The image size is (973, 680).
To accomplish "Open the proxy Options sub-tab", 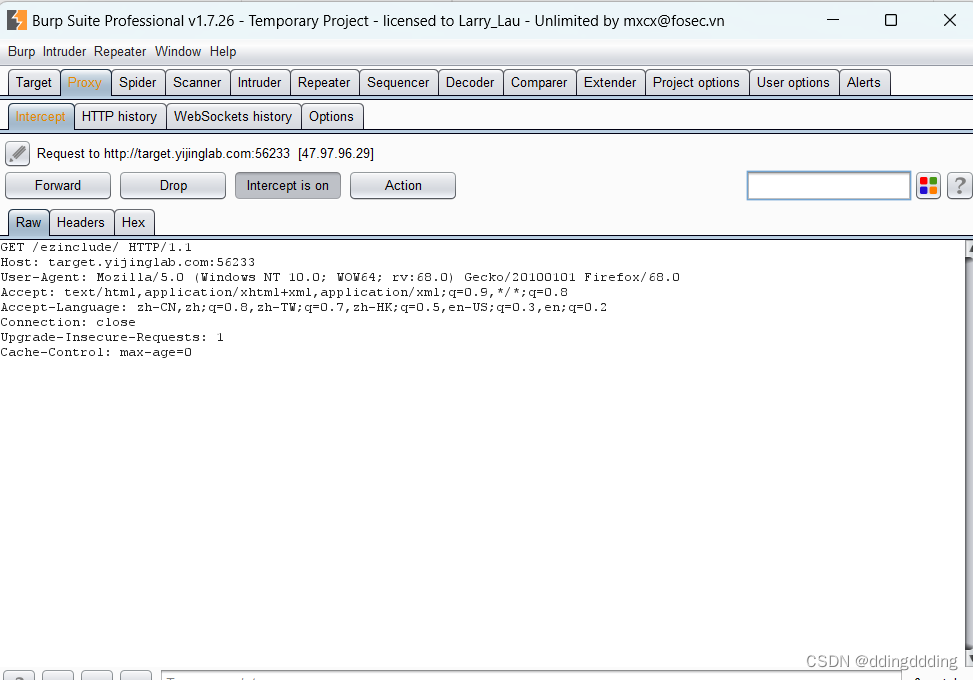I will tap(331, 117).
